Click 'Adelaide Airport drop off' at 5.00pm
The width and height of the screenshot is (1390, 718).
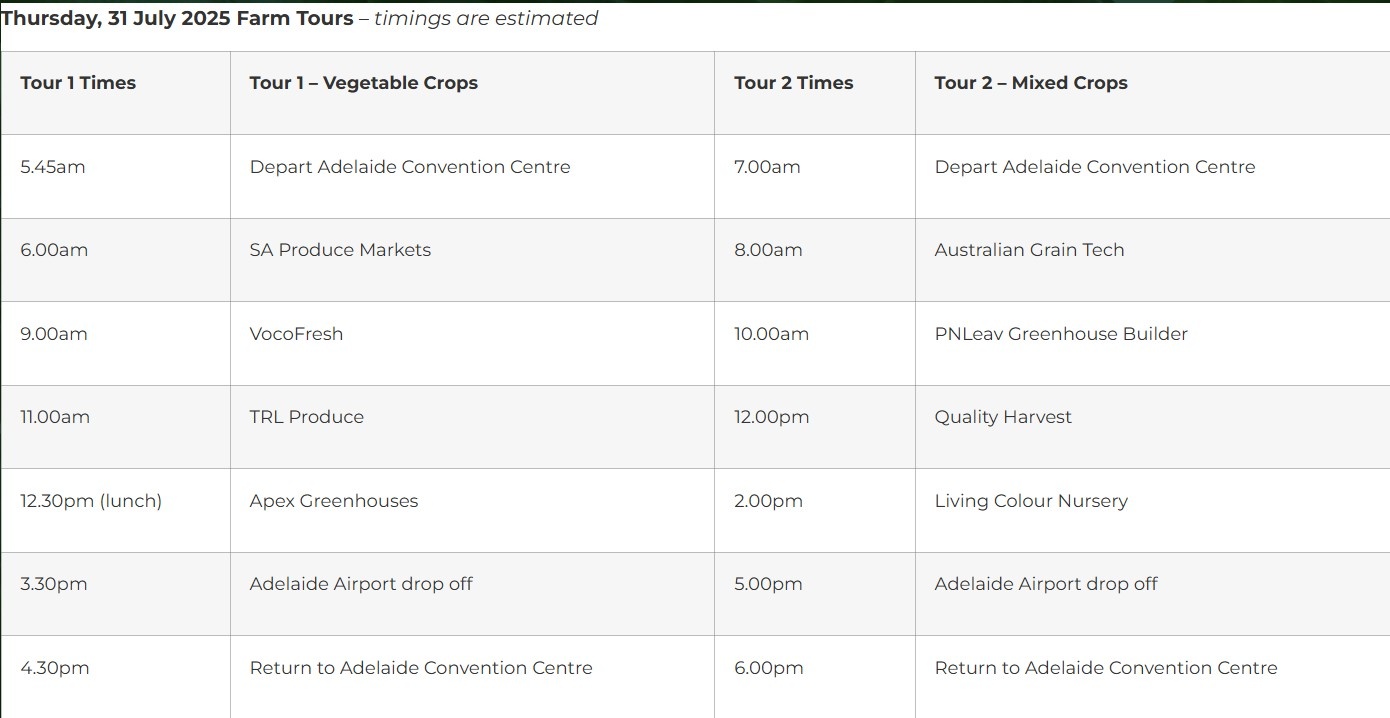point(1046,584)
